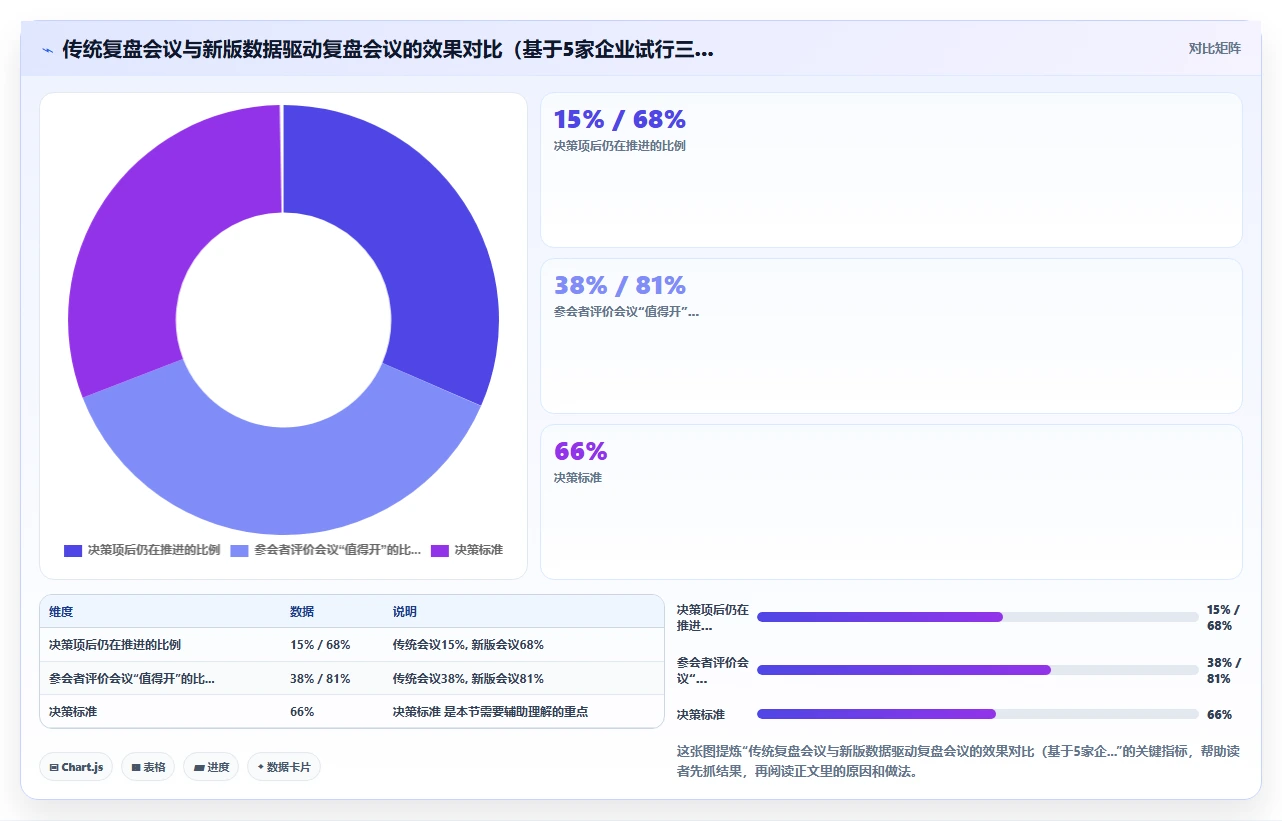Click the cell 决策标准 是本节需要辅助理解的重点
This screenshot has height=821, width=1282.
point(490,711)
